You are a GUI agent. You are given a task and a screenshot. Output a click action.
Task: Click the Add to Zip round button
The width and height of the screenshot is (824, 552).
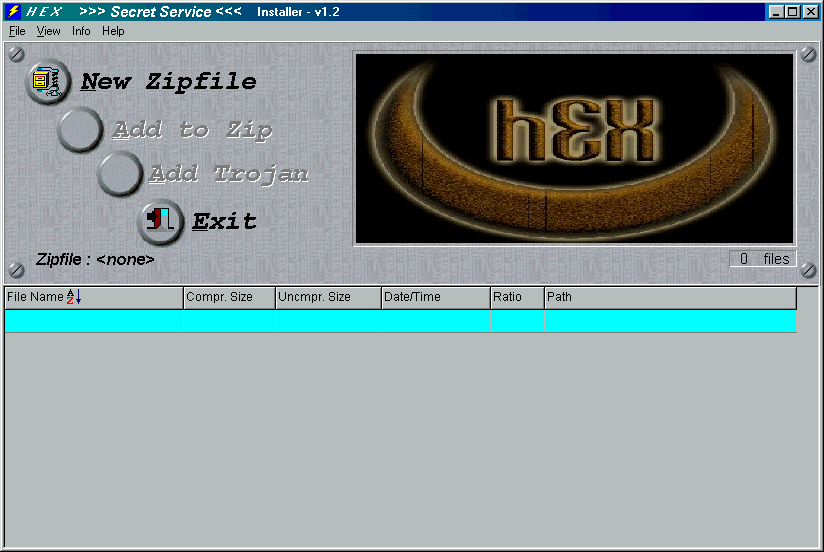[x=80, y=130]
